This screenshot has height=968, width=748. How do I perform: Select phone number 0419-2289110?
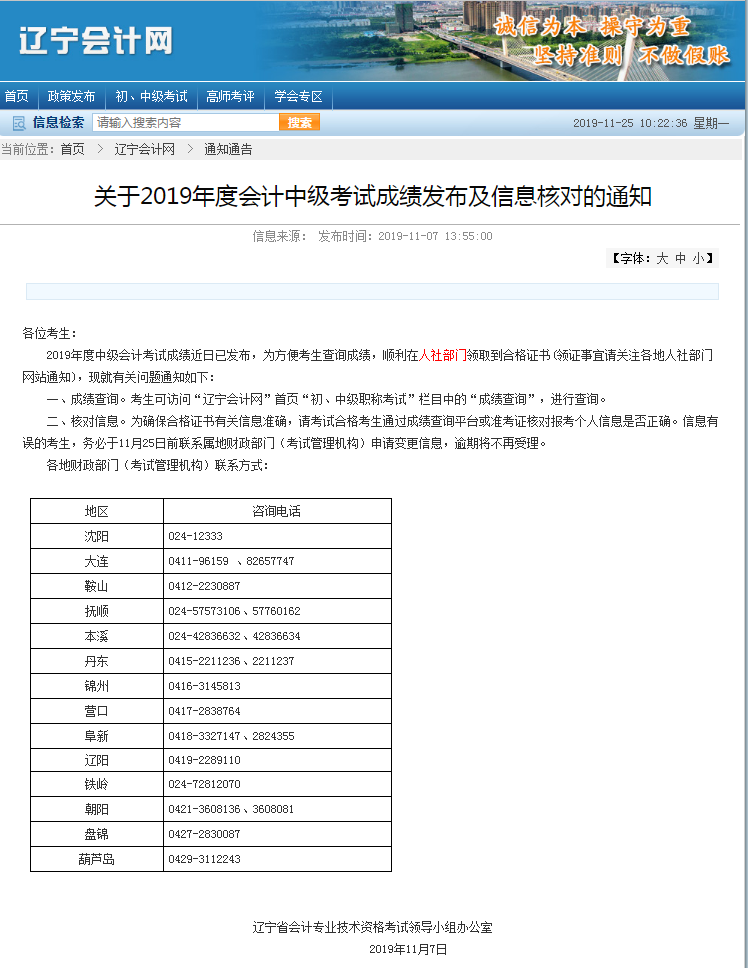(204, 760)
